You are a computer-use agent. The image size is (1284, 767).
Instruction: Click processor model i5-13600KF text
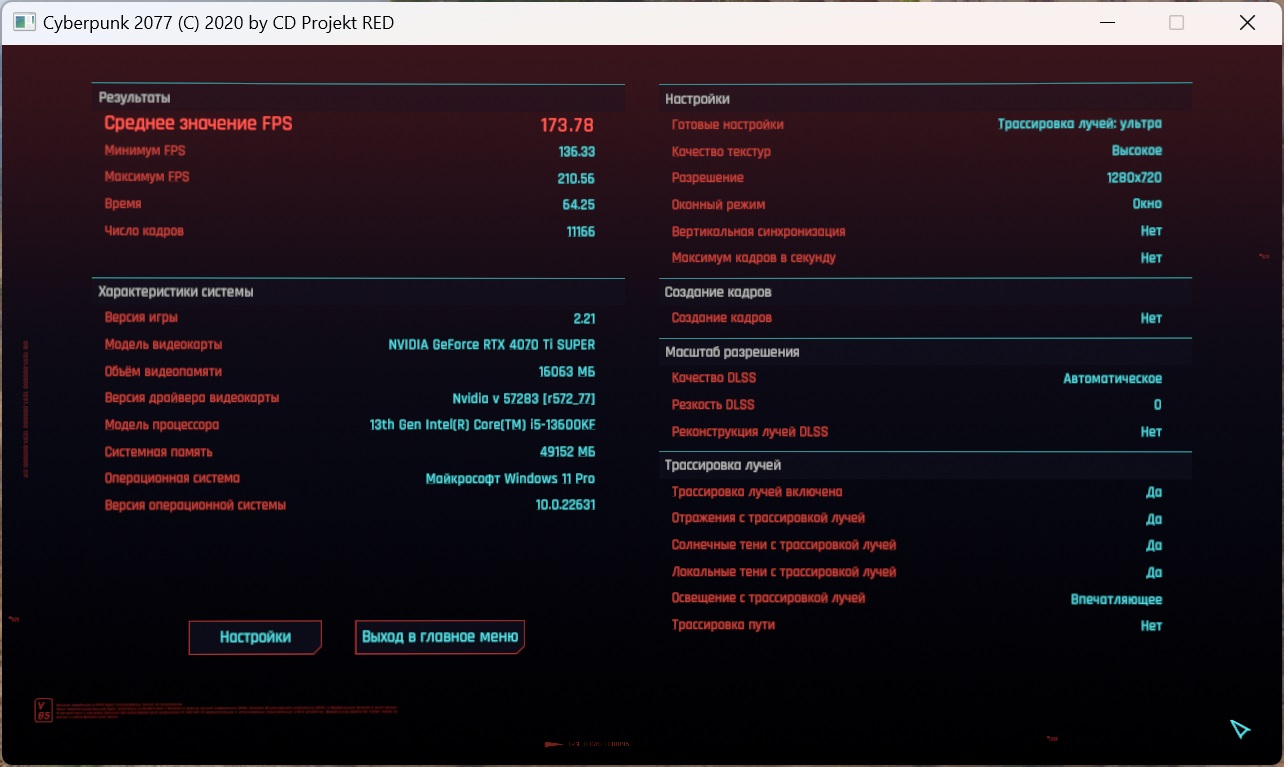click(x=482, y=425)
